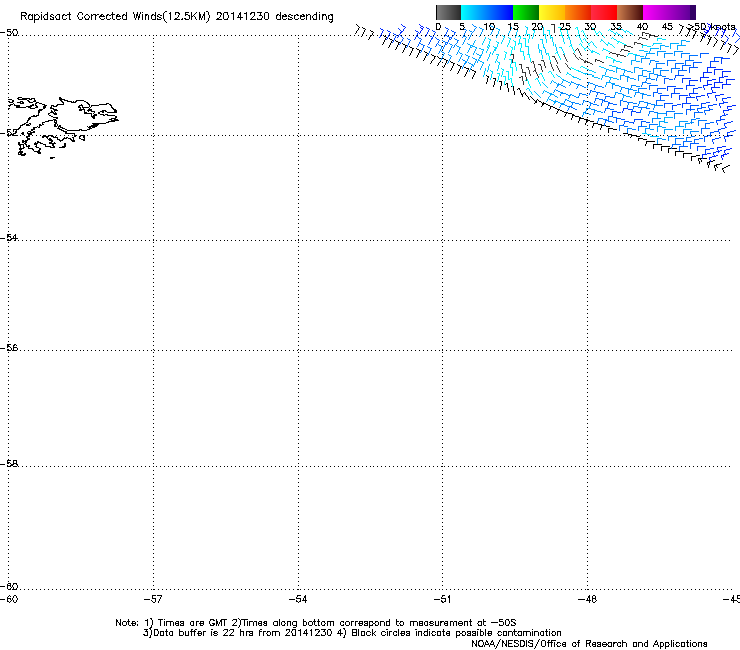
Task: Click the '-56' latitude axis label
Action: 9,347
